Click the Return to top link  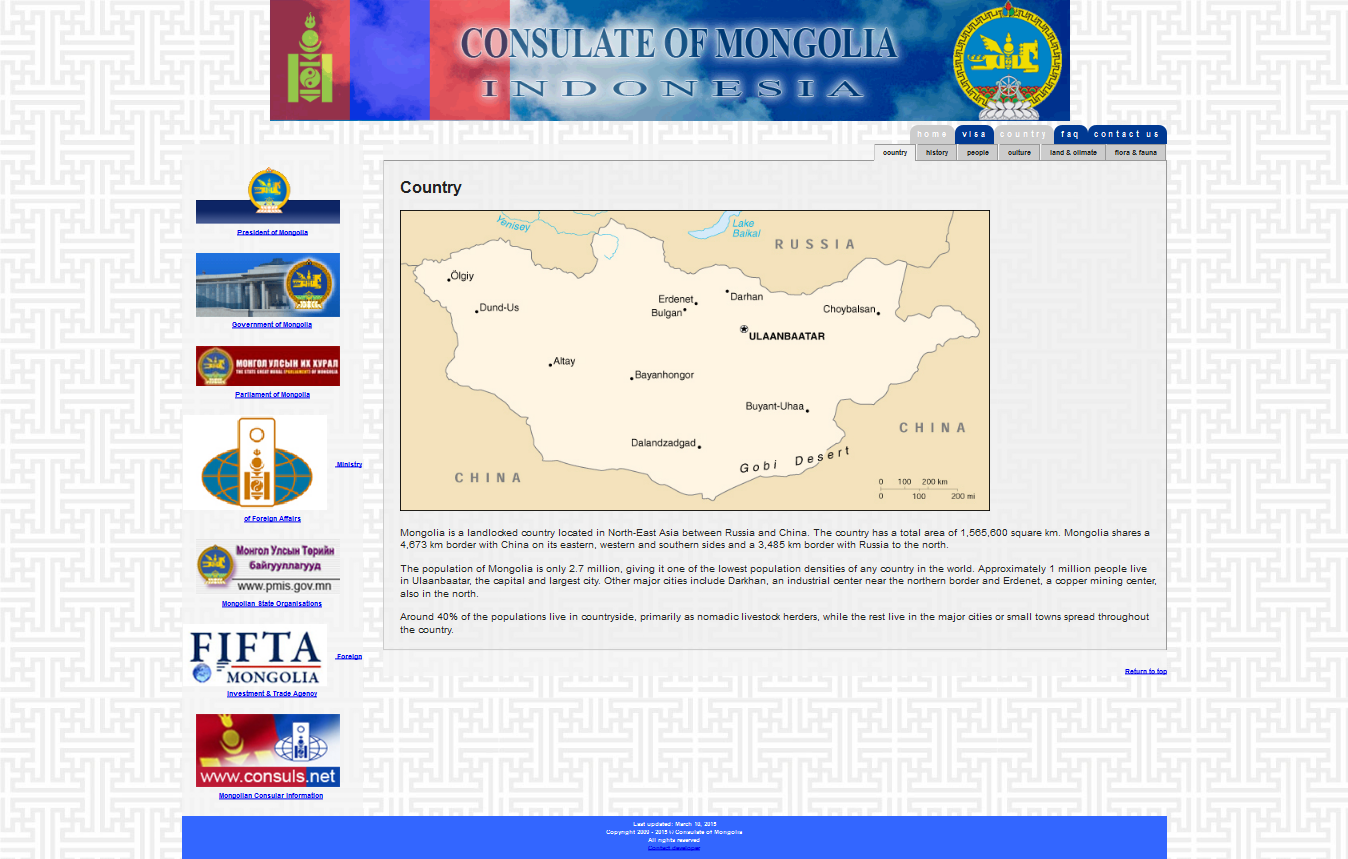click(1145, 671)
